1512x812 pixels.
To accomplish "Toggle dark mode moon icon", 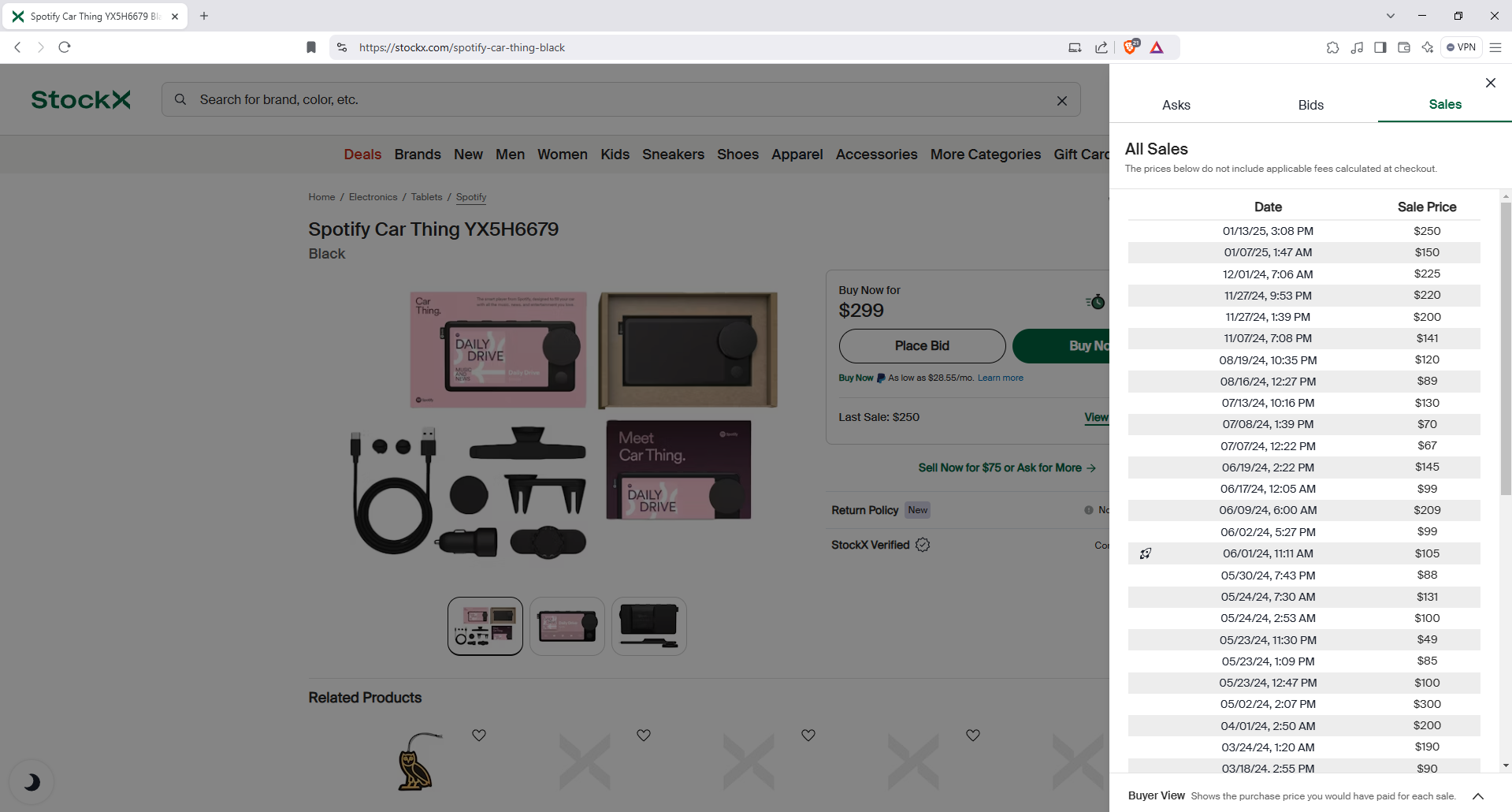I will [31, 782].
